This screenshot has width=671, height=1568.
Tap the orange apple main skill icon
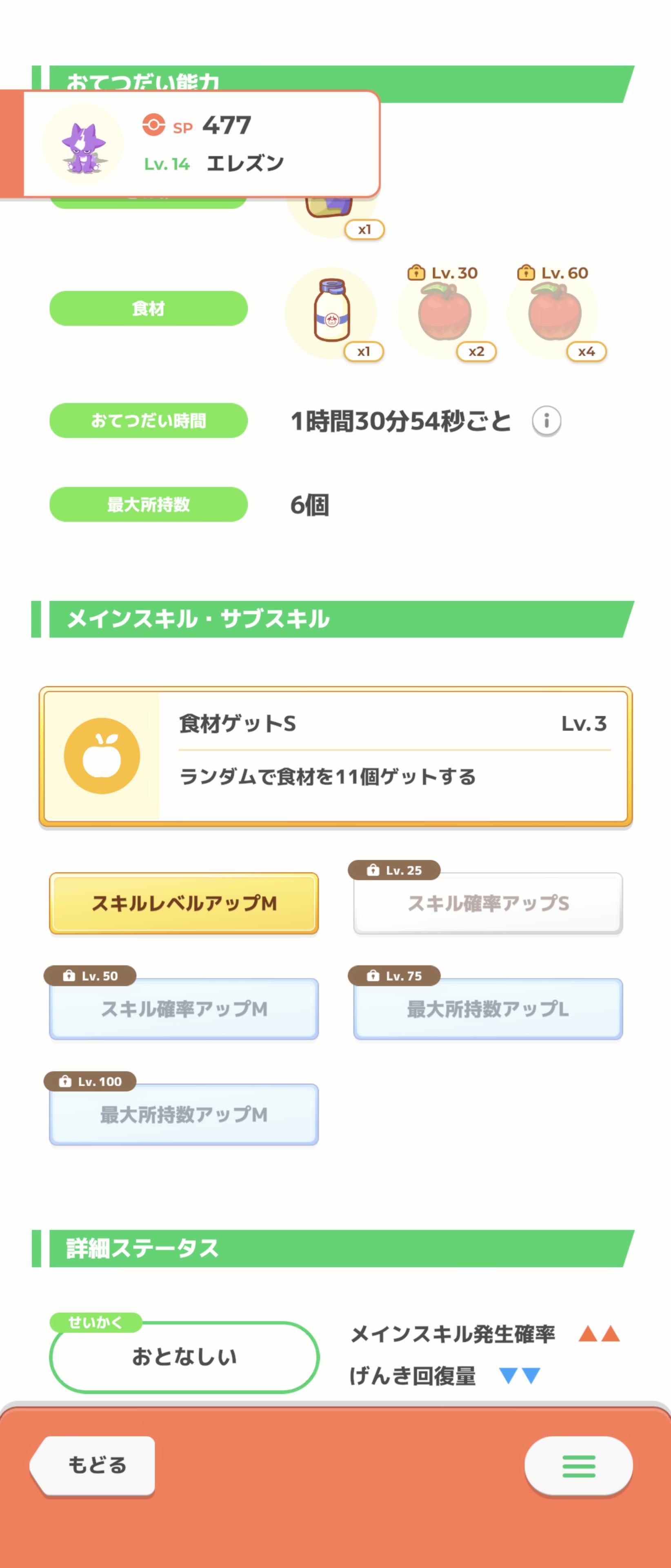pyautogui.click(x=102, y=756)
